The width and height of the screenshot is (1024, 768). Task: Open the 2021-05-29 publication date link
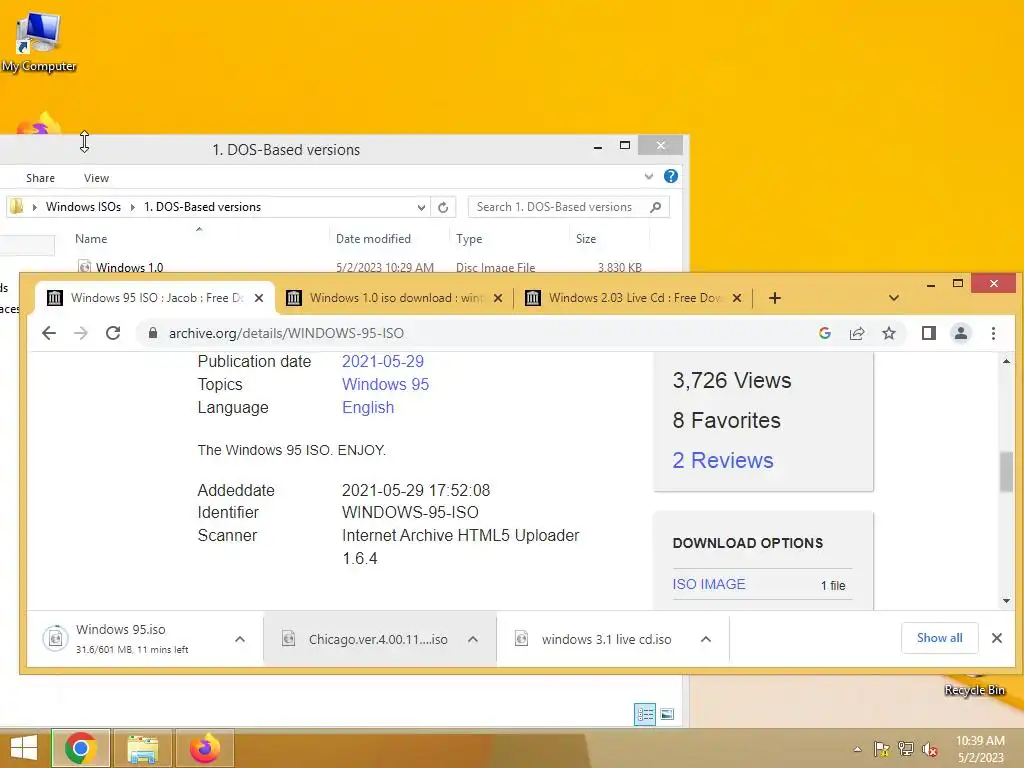point(383,361)
